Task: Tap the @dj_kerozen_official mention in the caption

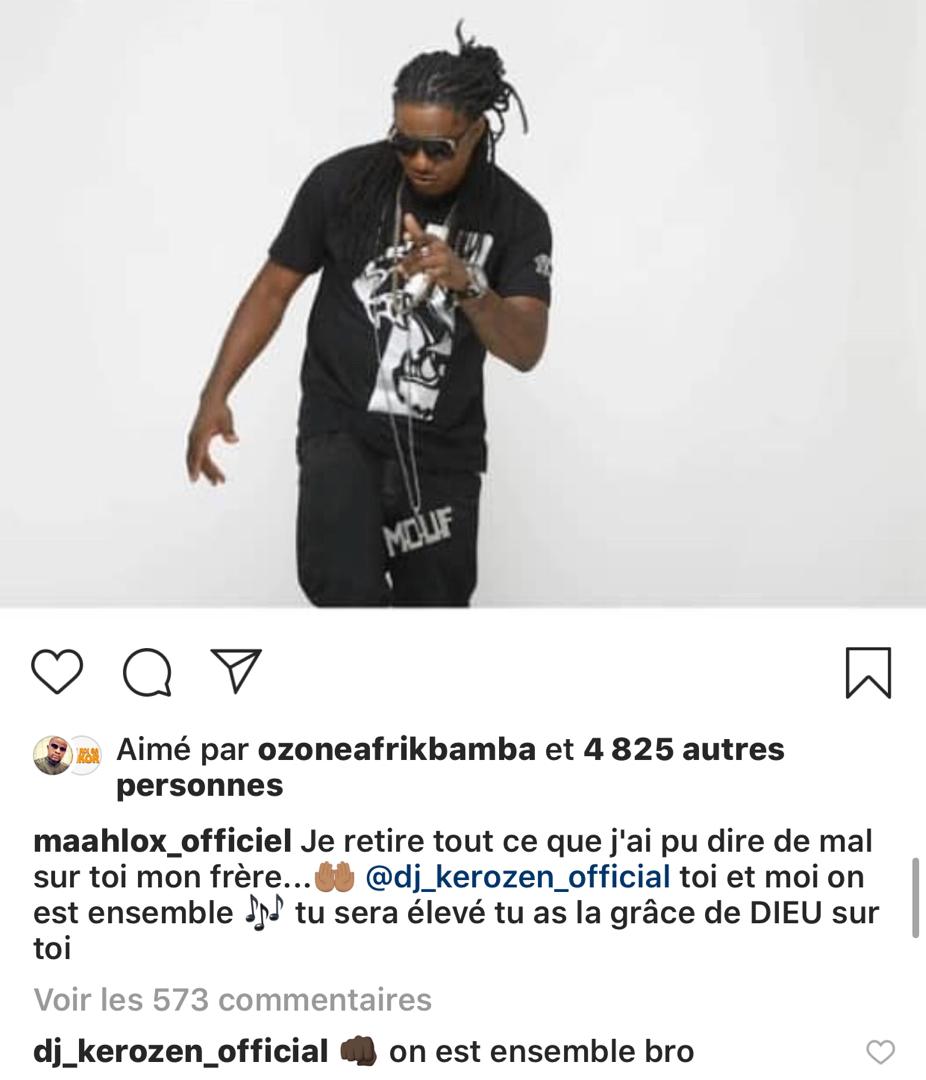Action: tap(517, 878)
